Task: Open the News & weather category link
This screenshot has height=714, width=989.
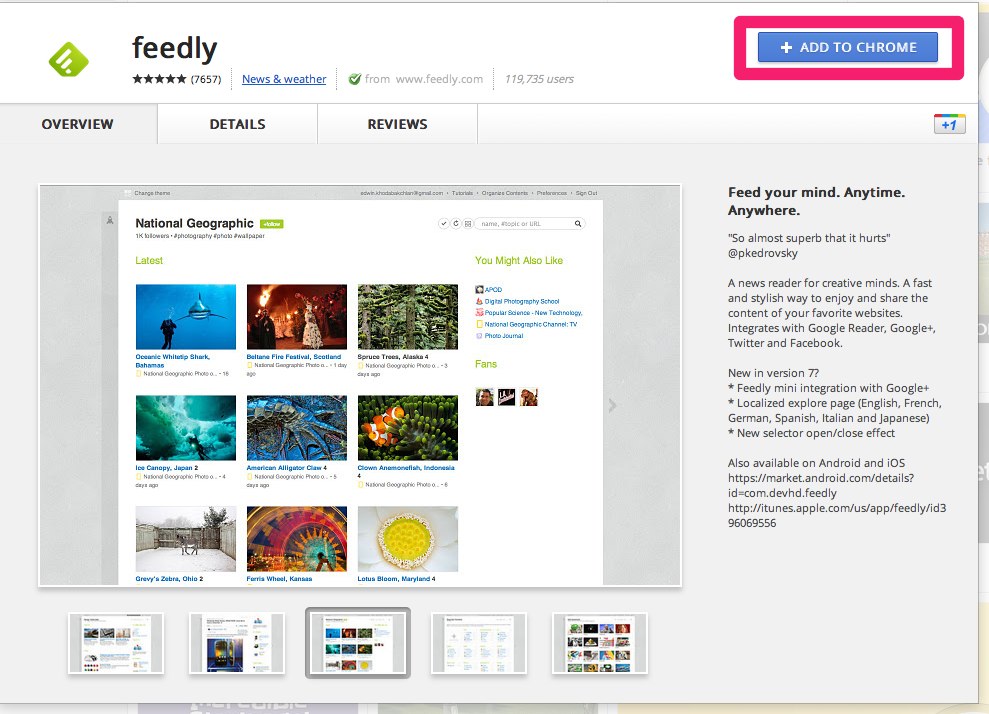Action: (x=284, y=79)
